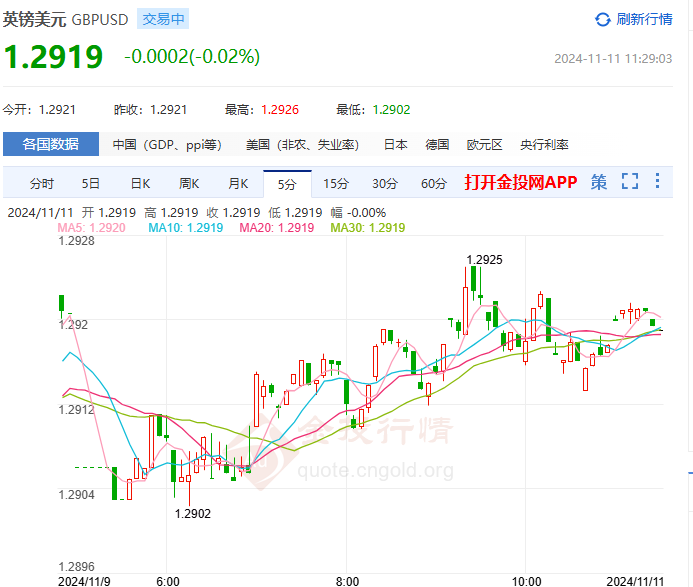Click the 1.2925 high marker on chart
Viewport: 693px width, 587px height.
click(x=484, y=259)
